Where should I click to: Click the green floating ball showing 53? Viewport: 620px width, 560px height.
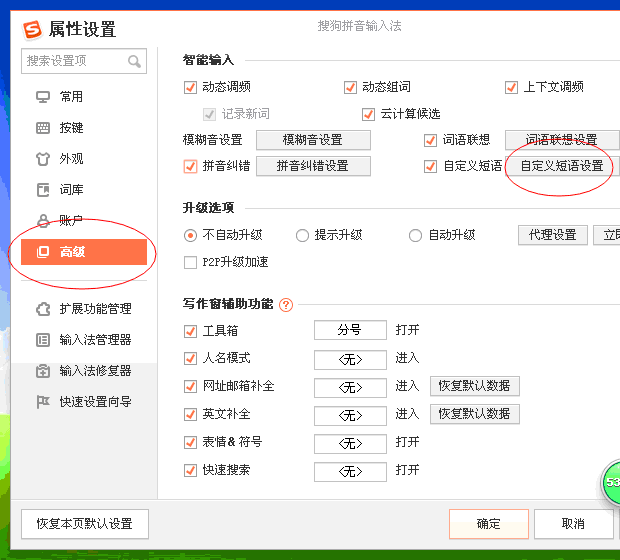(x=611, y=482)
